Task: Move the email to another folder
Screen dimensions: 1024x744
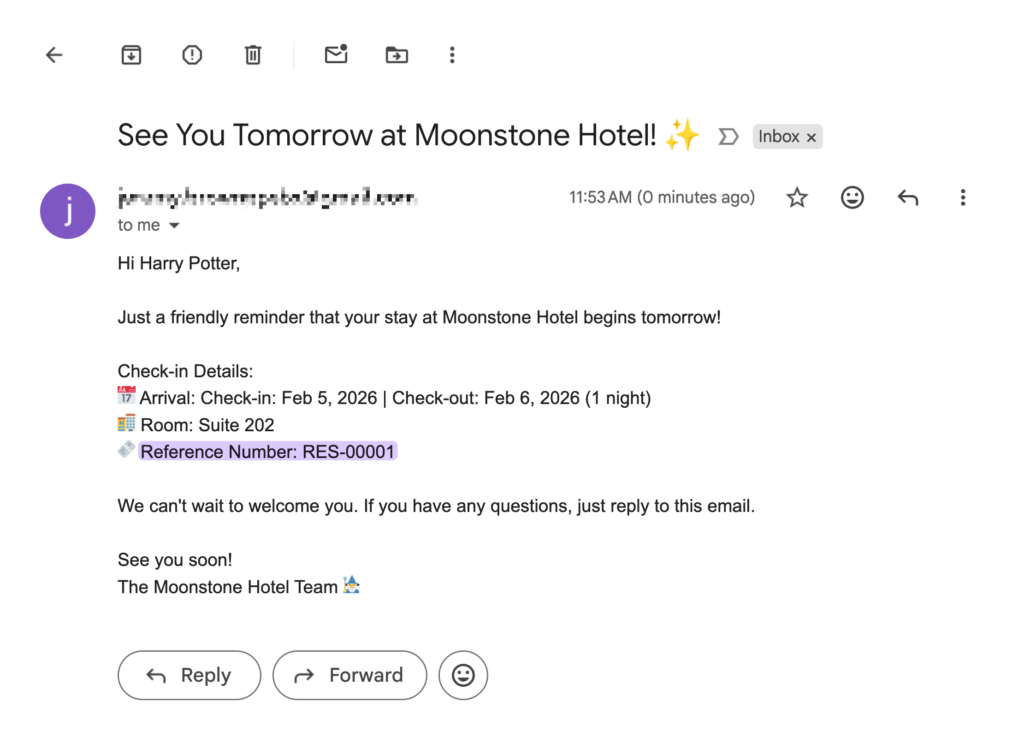Action: (396, 55)
